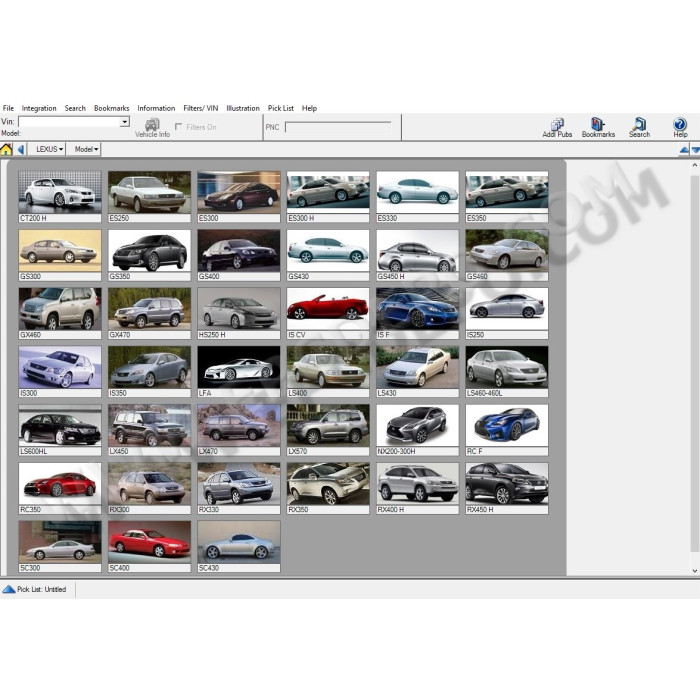
Task: Select the RX350 model thumbnail
Action: (328, 488)
